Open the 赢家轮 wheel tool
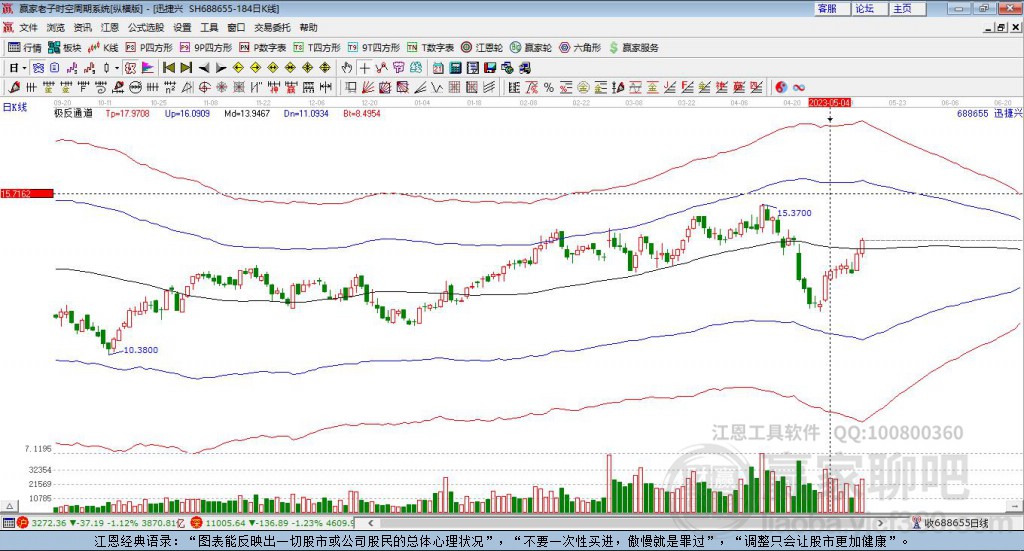This screenshot has width=1024, height=551. click(531, 48)
